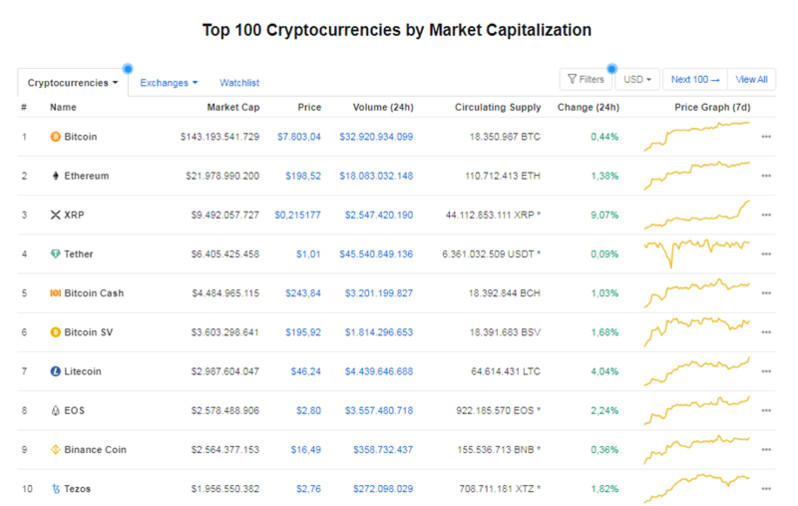The image size is (798, 506).
Task: Open the USD currency selector
Action: (x=637, y=79)
